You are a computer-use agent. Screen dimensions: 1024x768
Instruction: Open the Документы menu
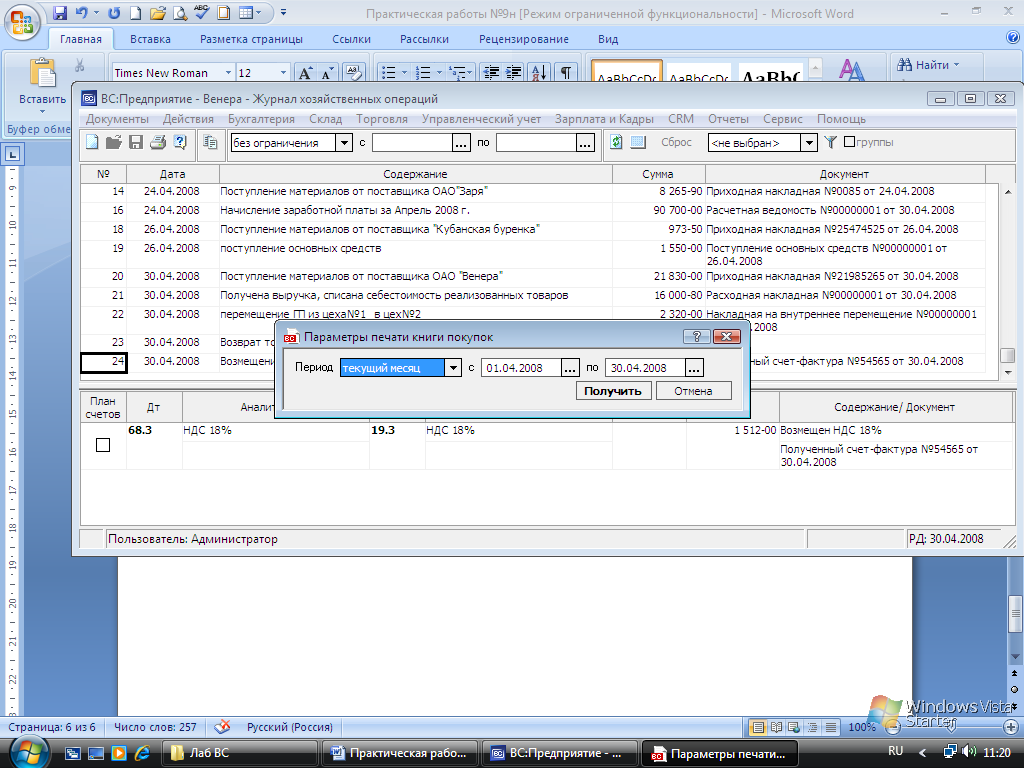[x=117, y=119]
